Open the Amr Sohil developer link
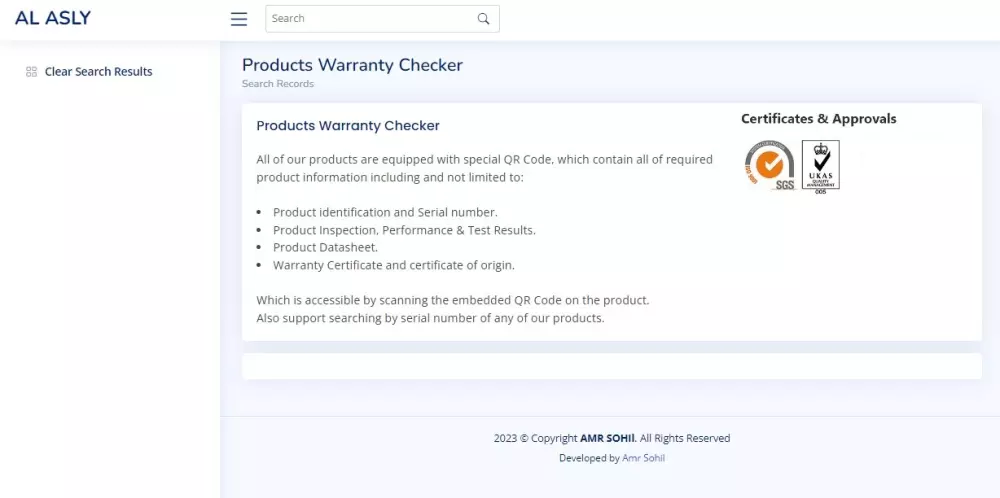Viewport: 1000px width, 498px height. [x=643, y=458]
